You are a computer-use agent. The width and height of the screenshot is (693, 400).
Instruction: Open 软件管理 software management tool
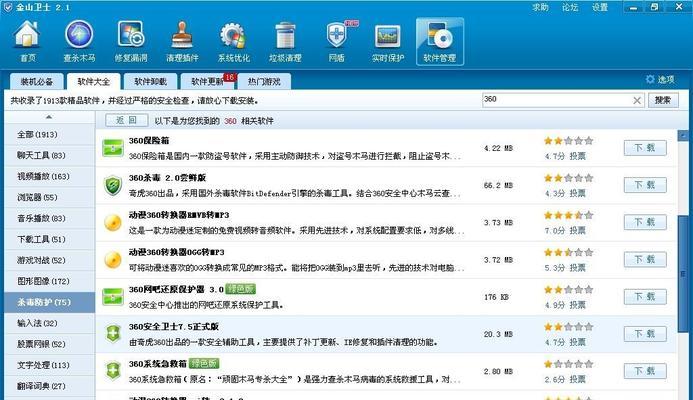pos(440,41)
